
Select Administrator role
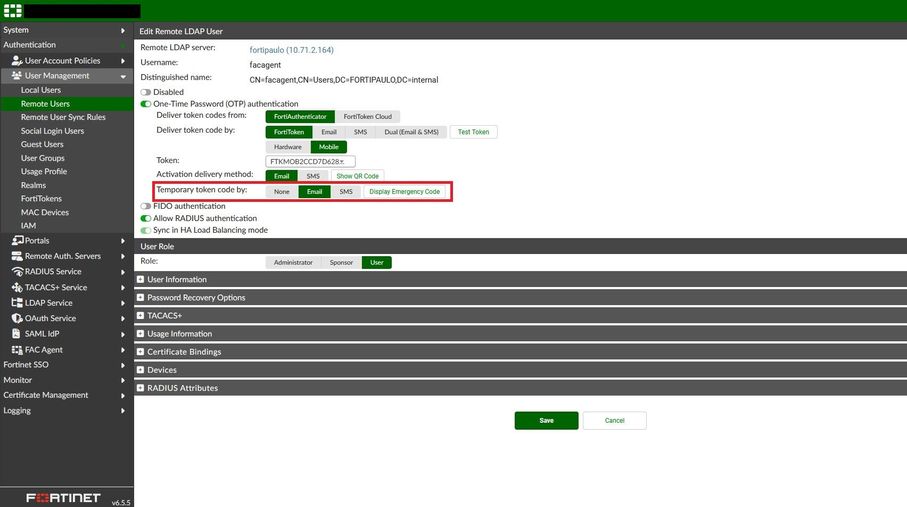(293, 263)
